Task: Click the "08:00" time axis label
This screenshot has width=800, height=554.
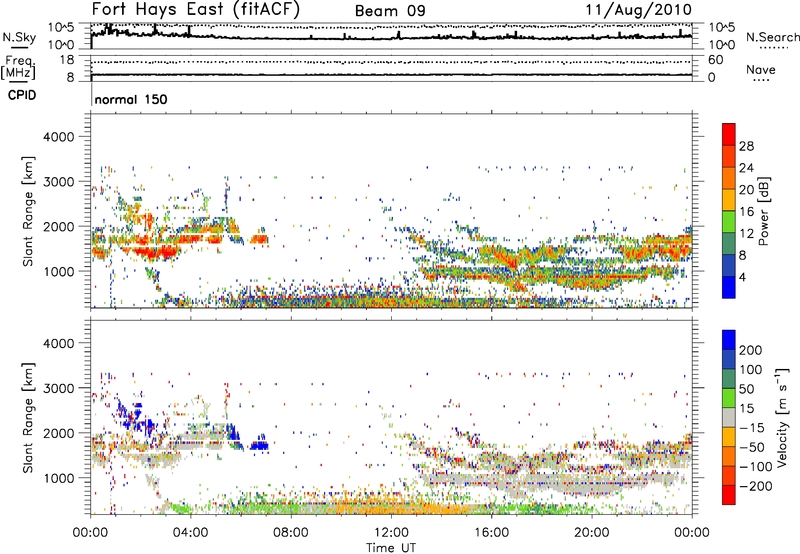Action: 290,533
